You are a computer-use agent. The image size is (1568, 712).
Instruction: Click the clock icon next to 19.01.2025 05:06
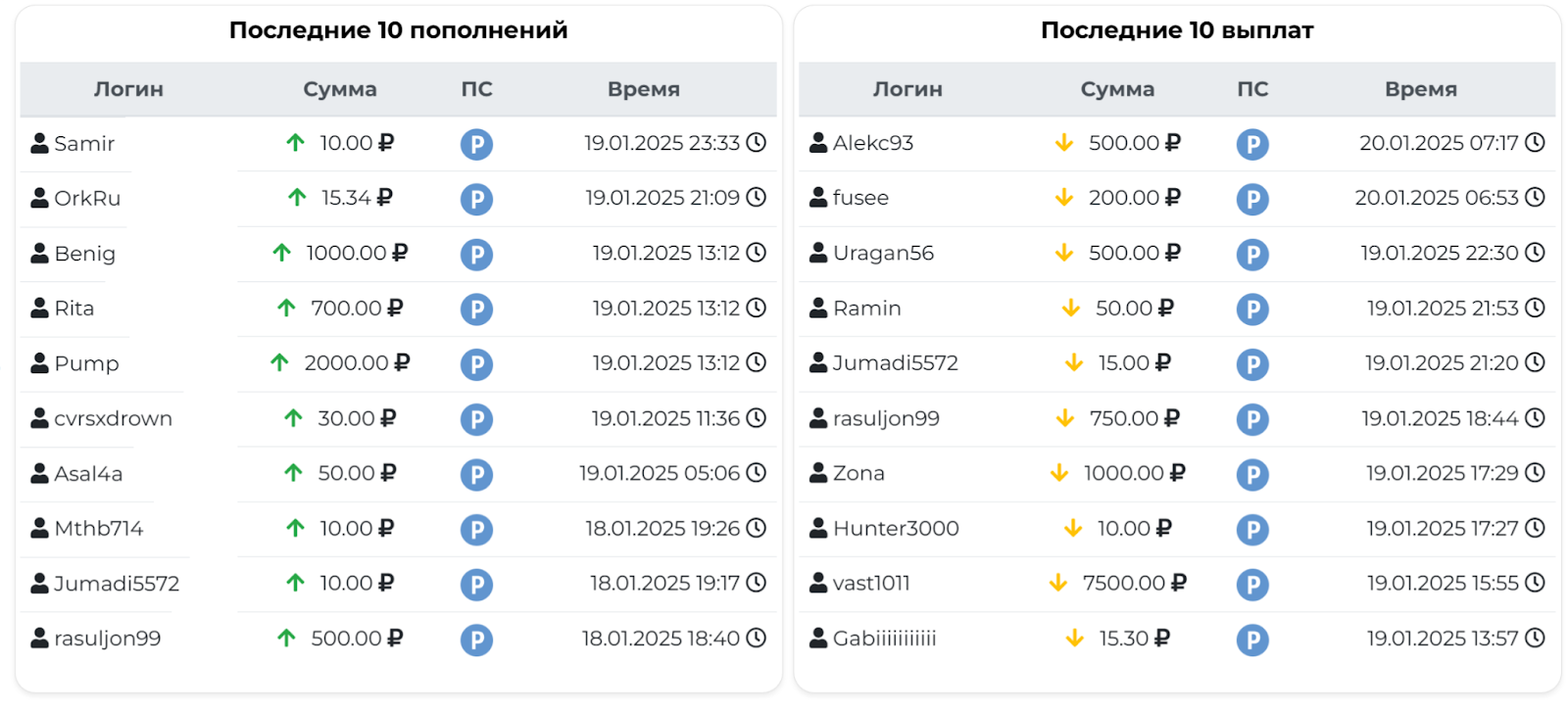click(x=756, y=473)
